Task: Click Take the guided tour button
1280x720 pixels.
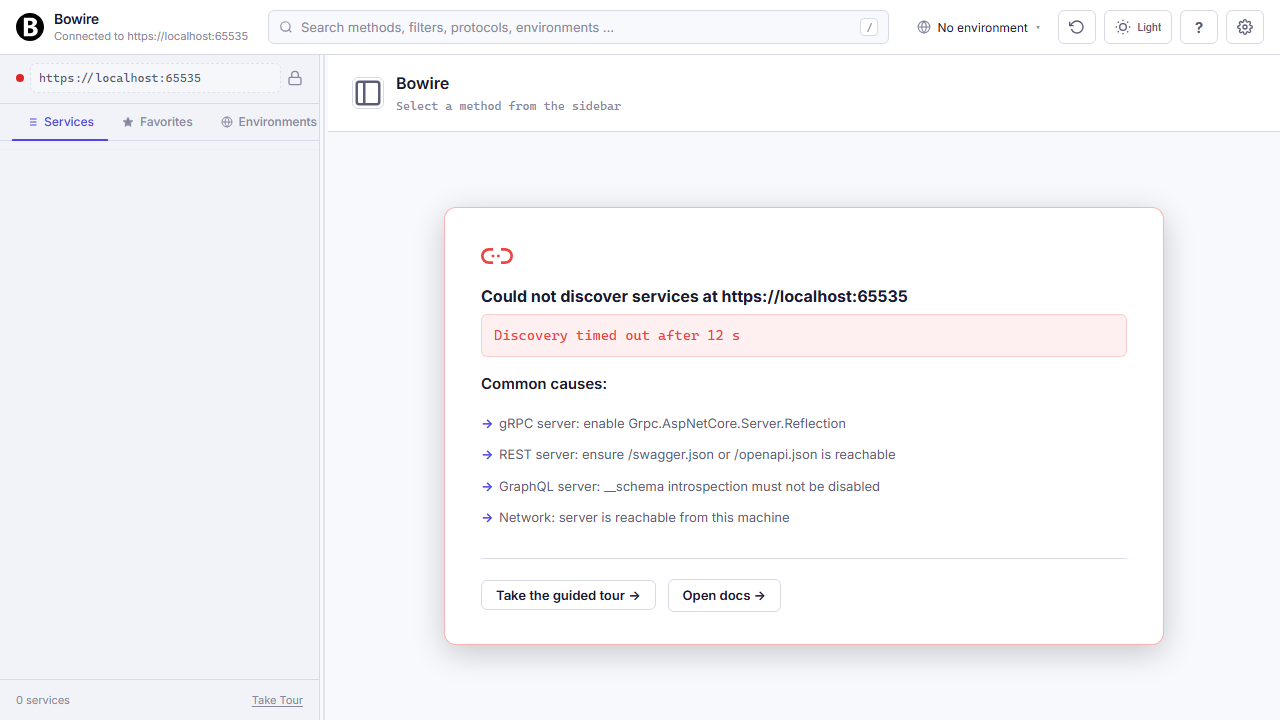Action: pyautogui.click(x=568, y=595)
